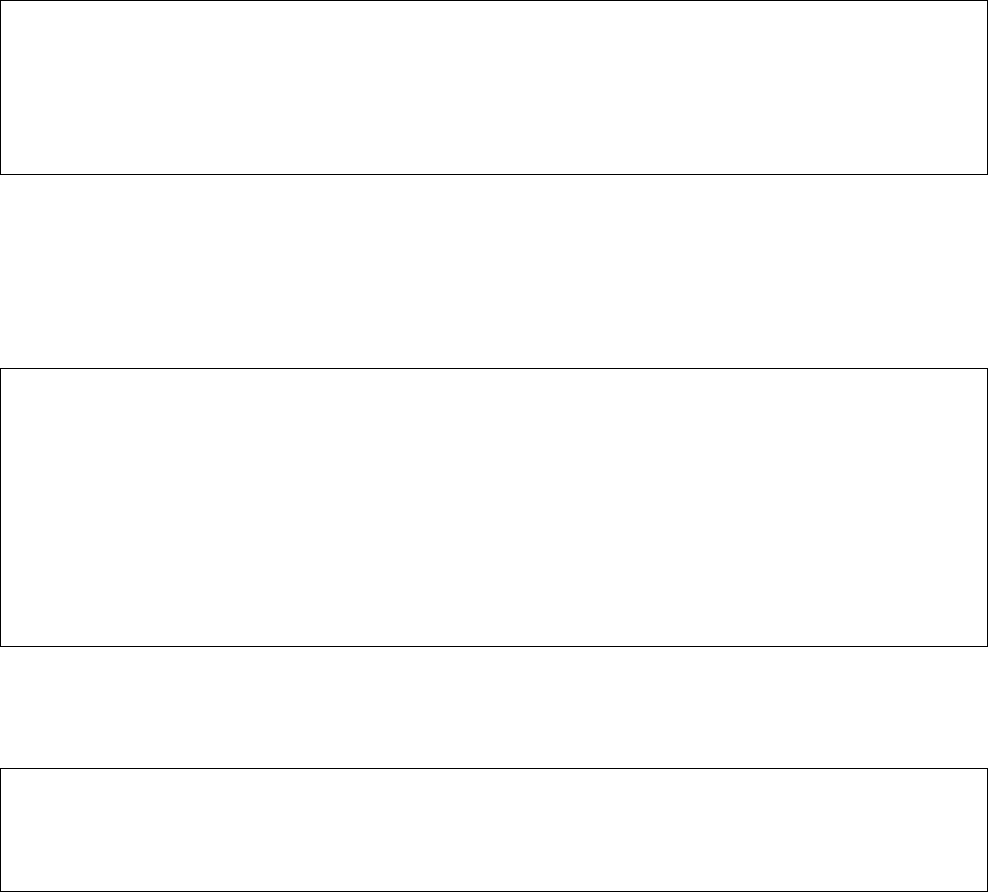Click the top border line of the last box
The height and width of the screenshot is (892, 988).
pyautogui.click(x=494, y=768)
